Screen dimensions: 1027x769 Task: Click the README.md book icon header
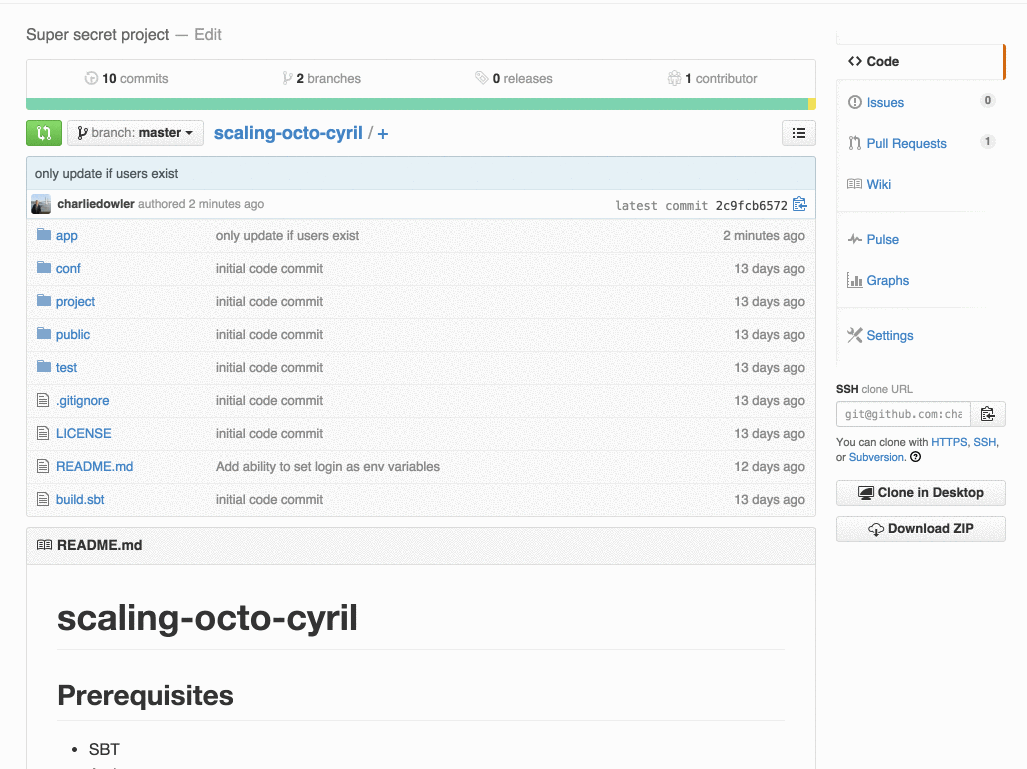tap(45, 545)
